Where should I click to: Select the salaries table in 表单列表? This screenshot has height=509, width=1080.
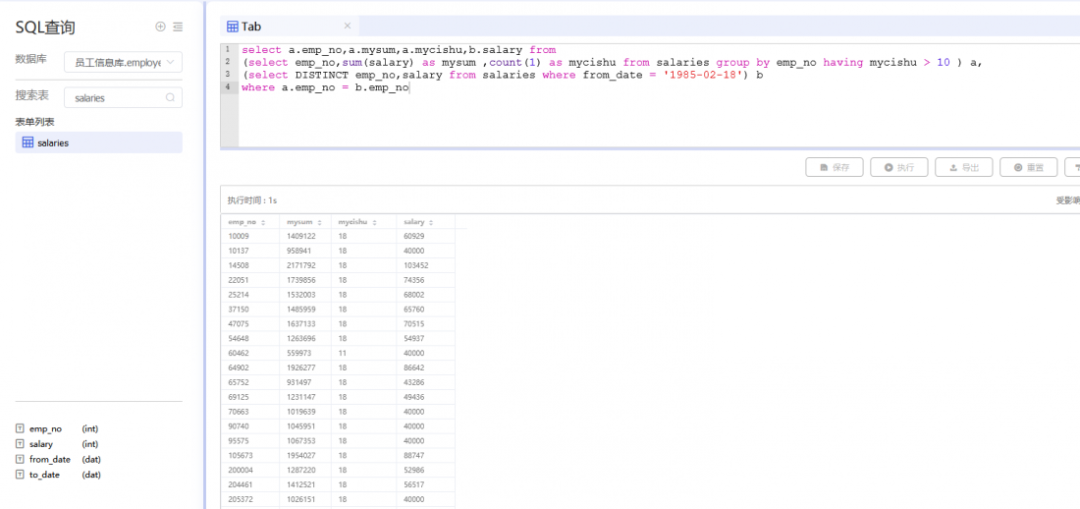[x=98, y=143]
